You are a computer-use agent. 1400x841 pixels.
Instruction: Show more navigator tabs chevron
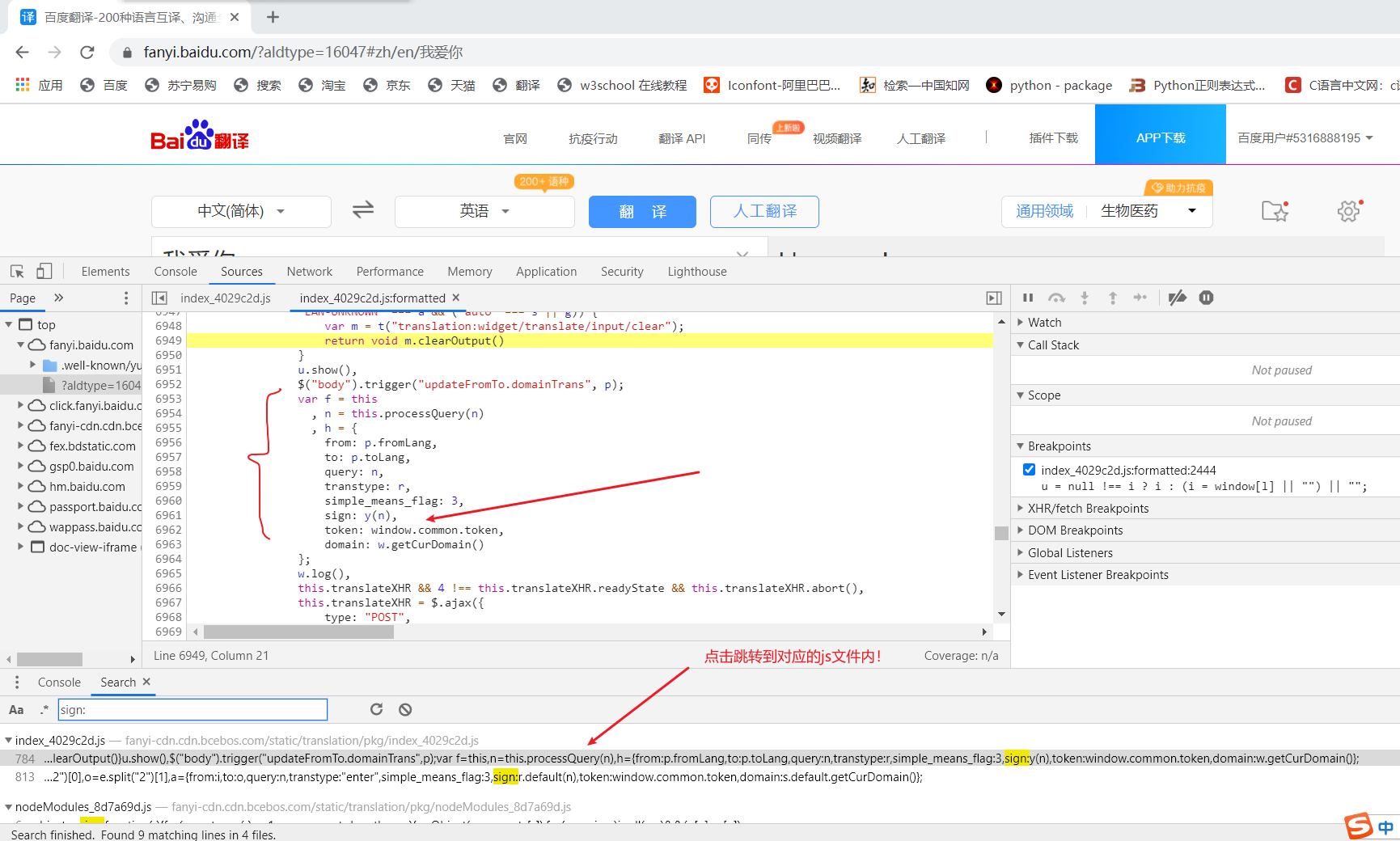[58, 298]
